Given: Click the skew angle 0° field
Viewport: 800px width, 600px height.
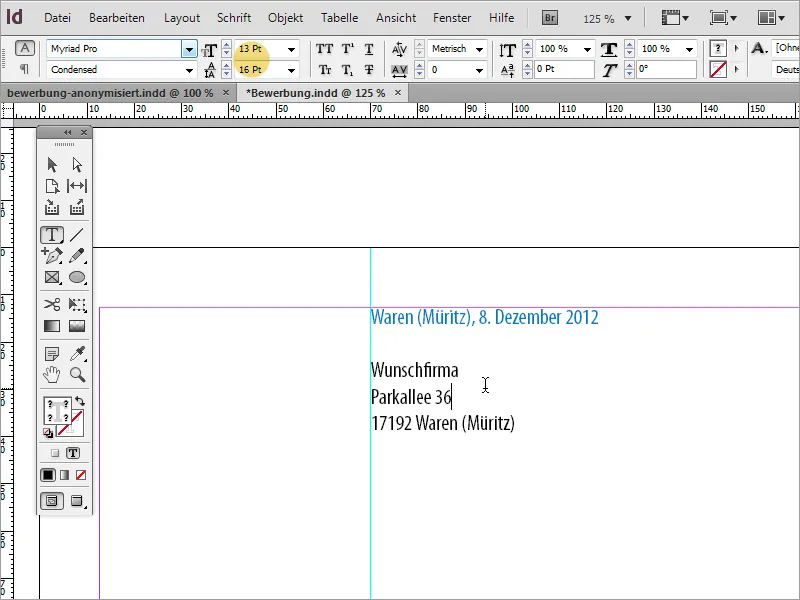Looking at the screenshot, I should [666, 69].
